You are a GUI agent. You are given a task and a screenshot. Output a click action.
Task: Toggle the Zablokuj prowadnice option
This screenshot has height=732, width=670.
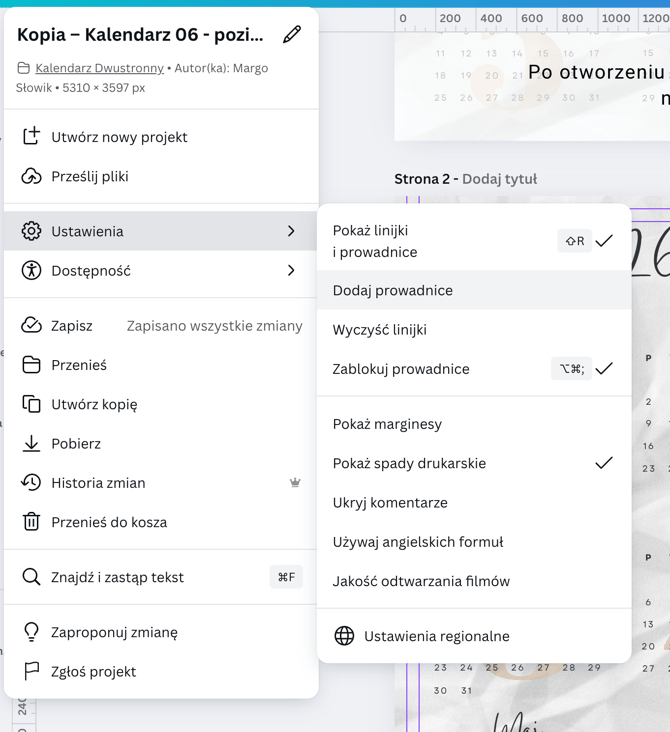point(472,369)
